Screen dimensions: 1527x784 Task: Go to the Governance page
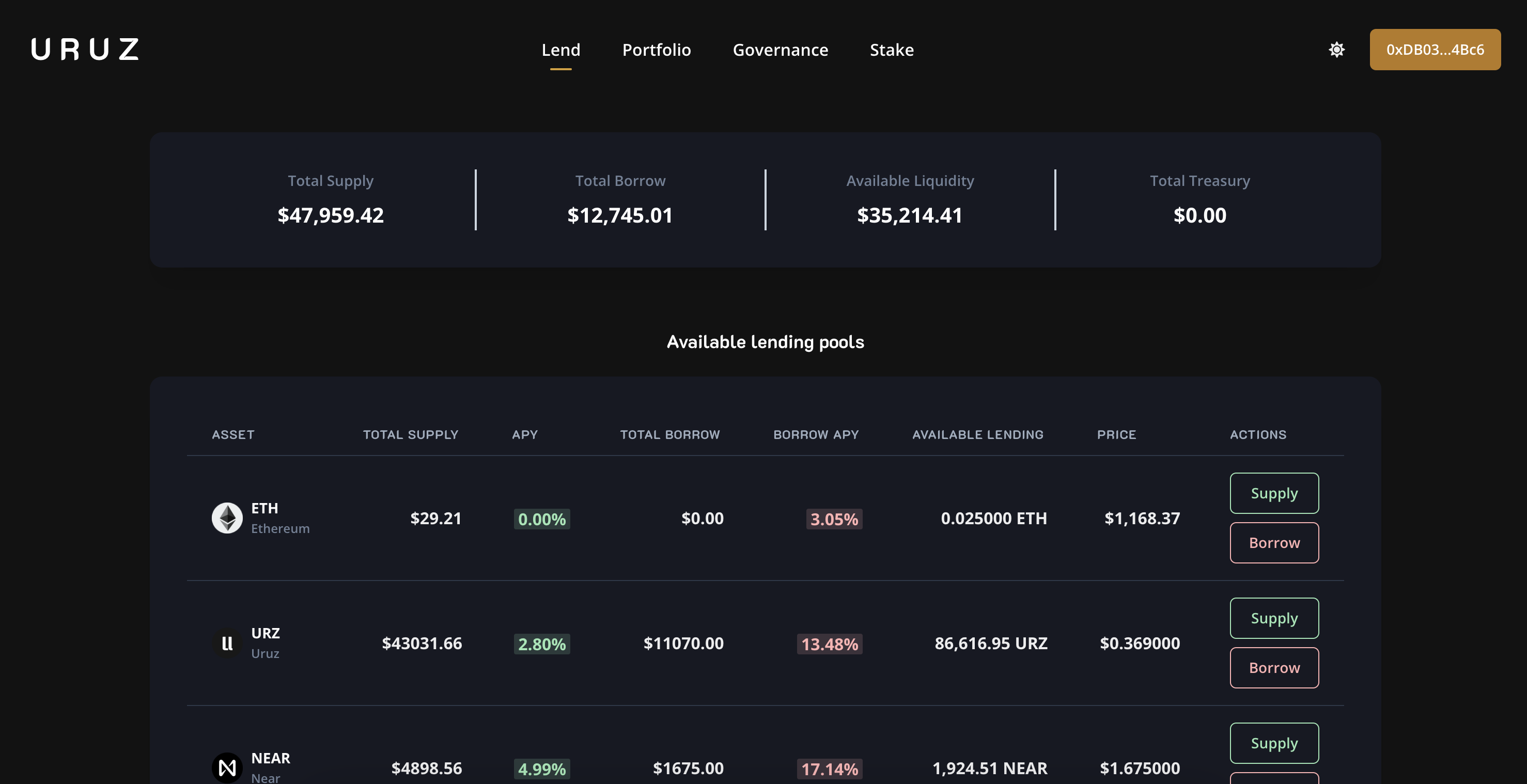(780, 50)
